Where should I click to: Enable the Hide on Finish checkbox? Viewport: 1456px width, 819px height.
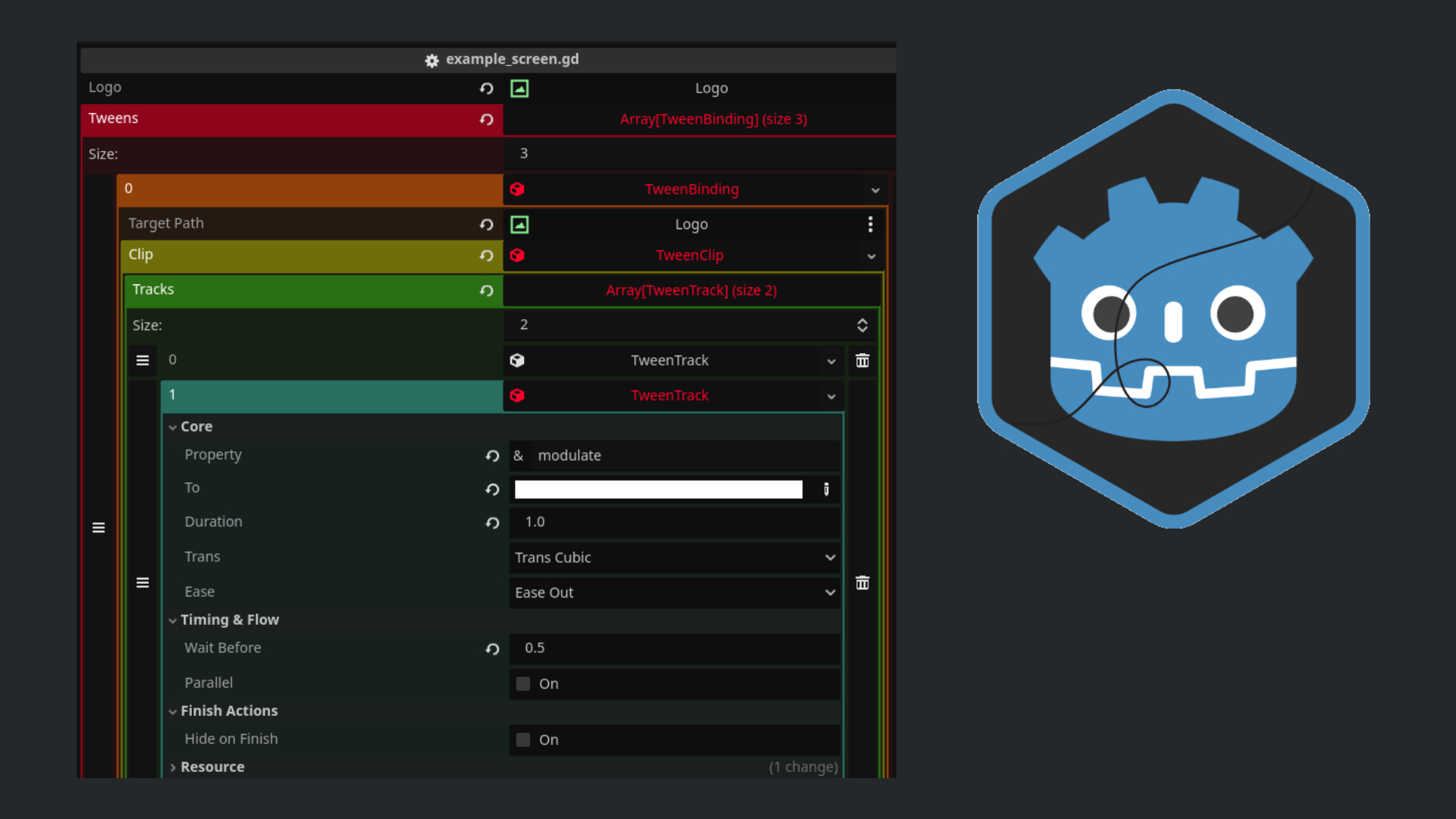pyautogui.click(x=523, y=740)
